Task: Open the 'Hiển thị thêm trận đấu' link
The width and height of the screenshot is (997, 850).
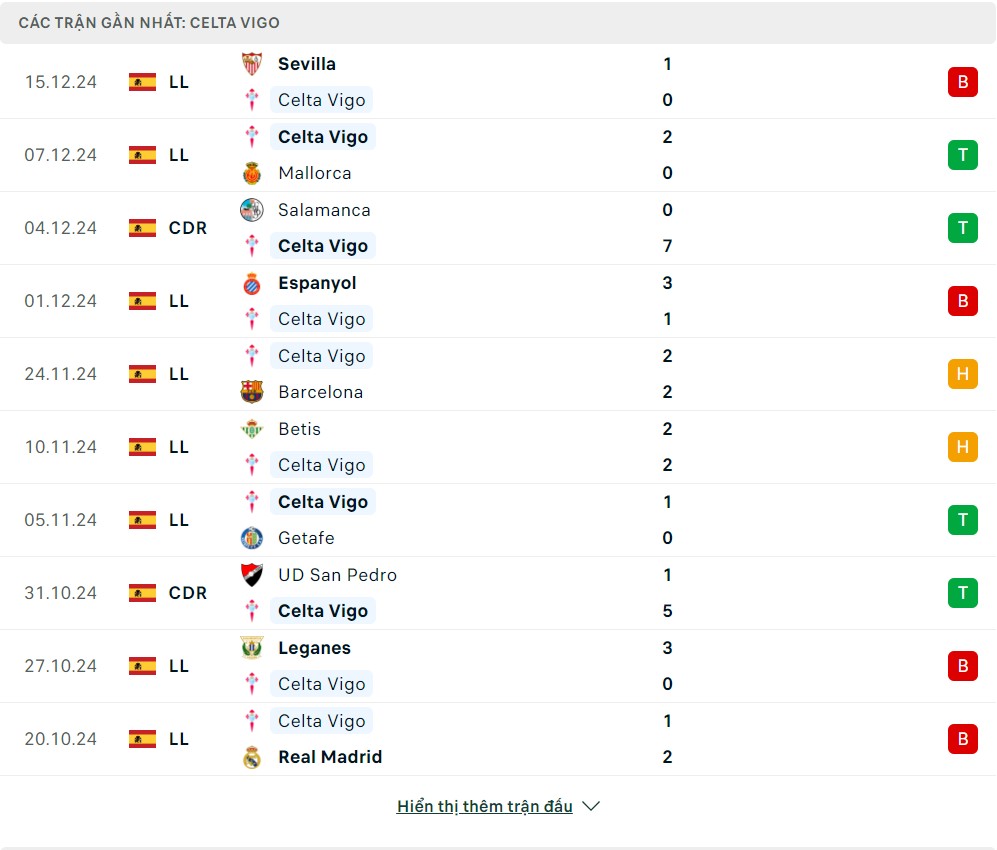Action: tap(484, 806)
